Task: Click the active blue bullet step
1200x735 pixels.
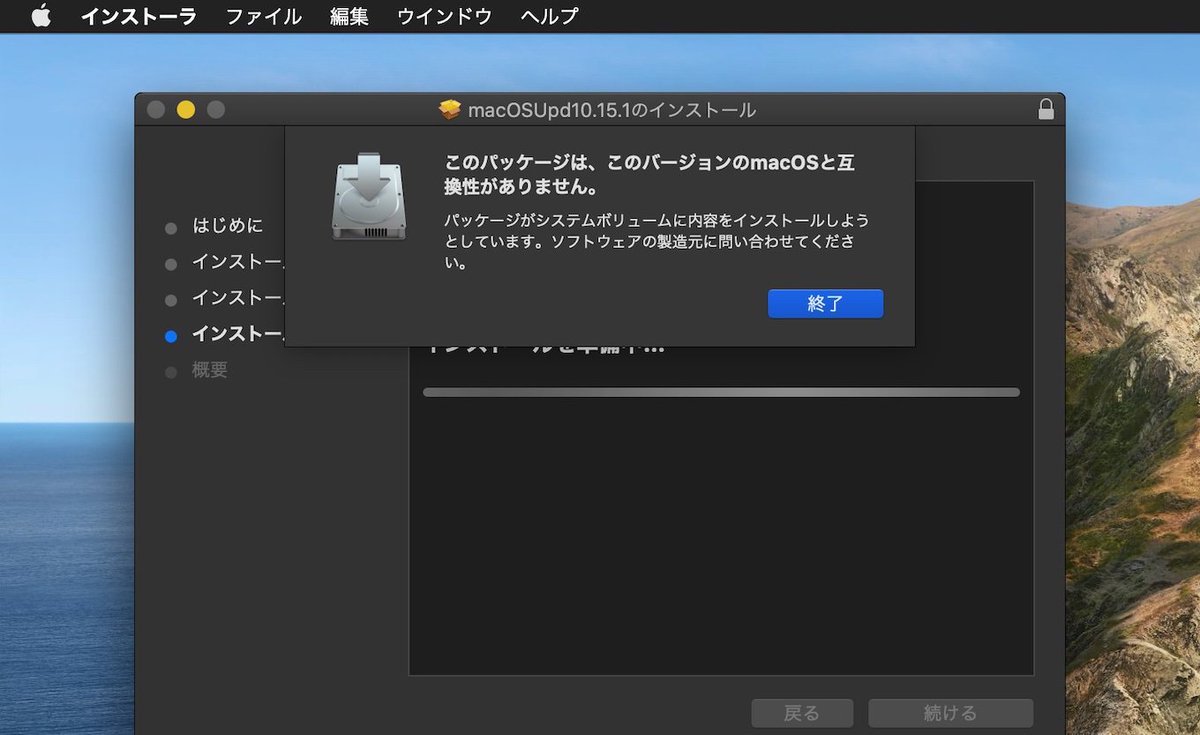Action: coord(171,336)
